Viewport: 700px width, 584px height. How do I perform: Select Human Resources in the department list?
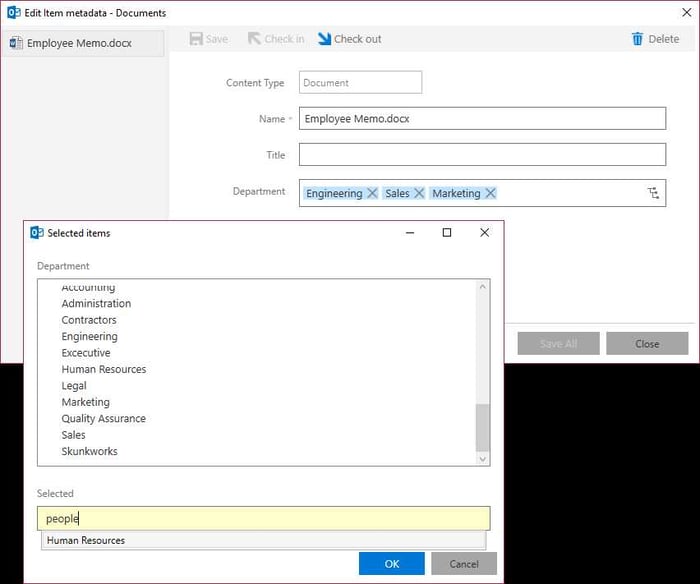[104, 369]
